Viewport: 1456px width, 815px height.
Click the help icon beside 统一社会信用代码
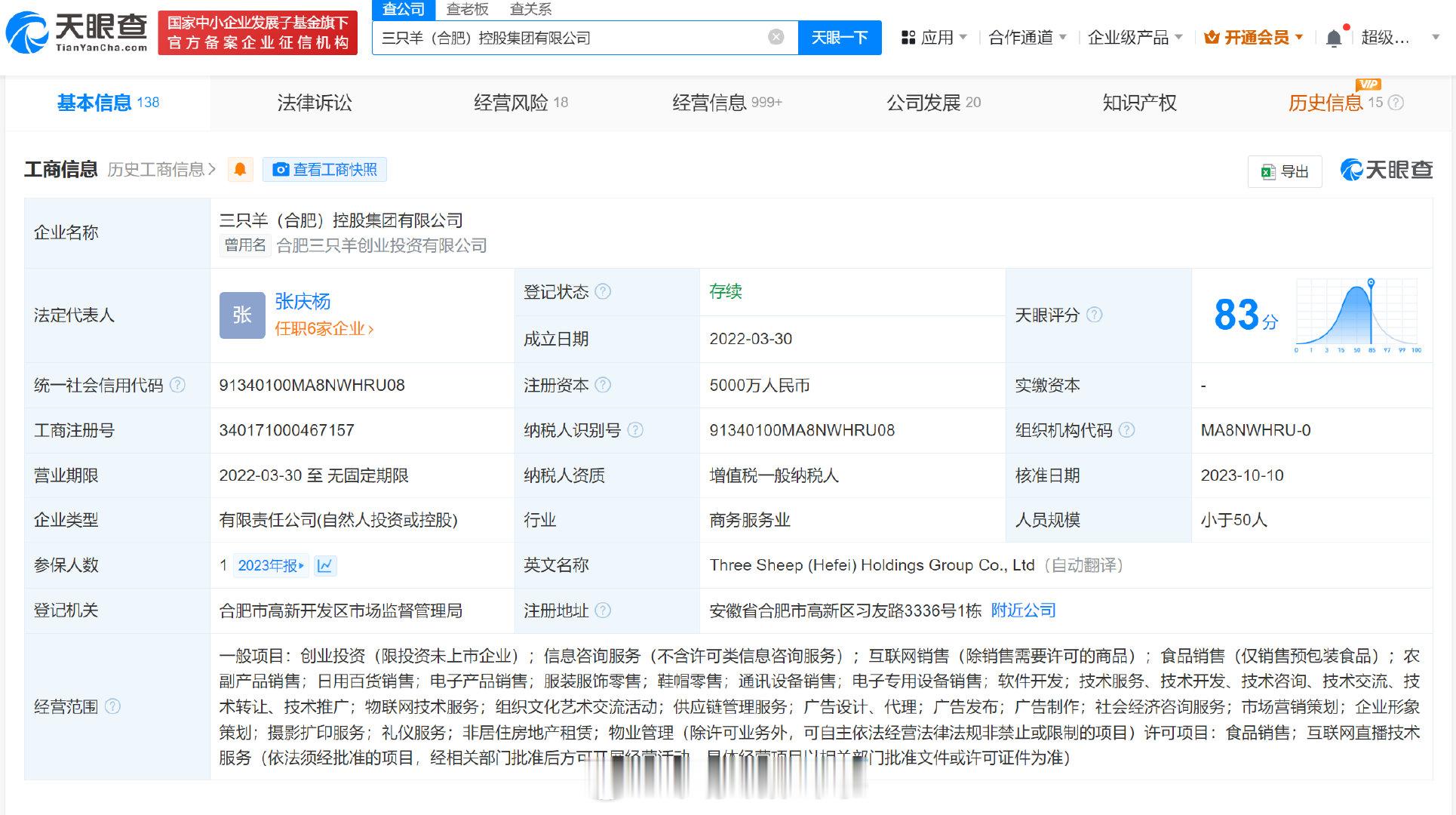177,385
